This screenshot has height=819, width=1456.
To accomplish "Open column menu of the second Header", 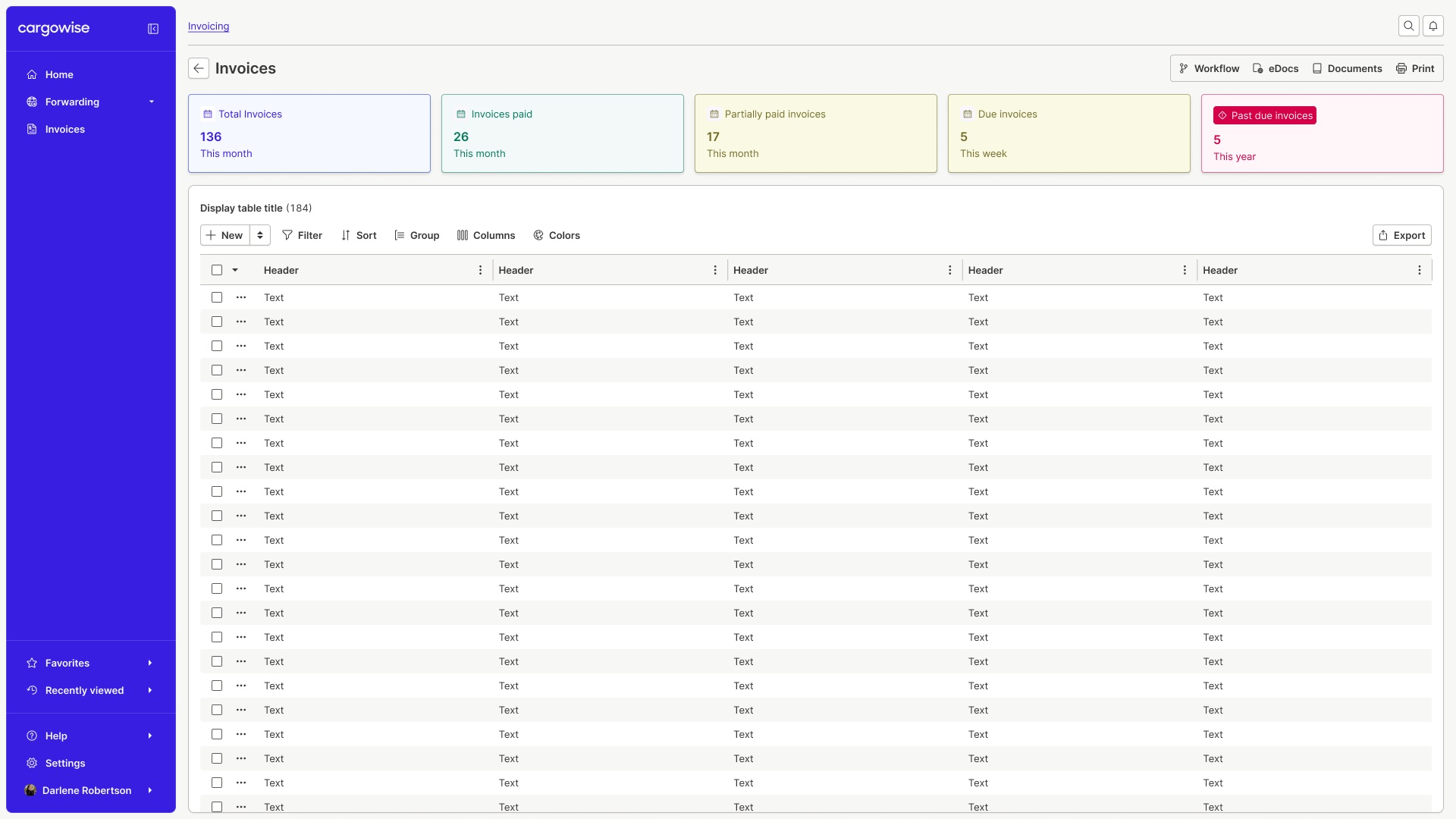I will [715, 270].
